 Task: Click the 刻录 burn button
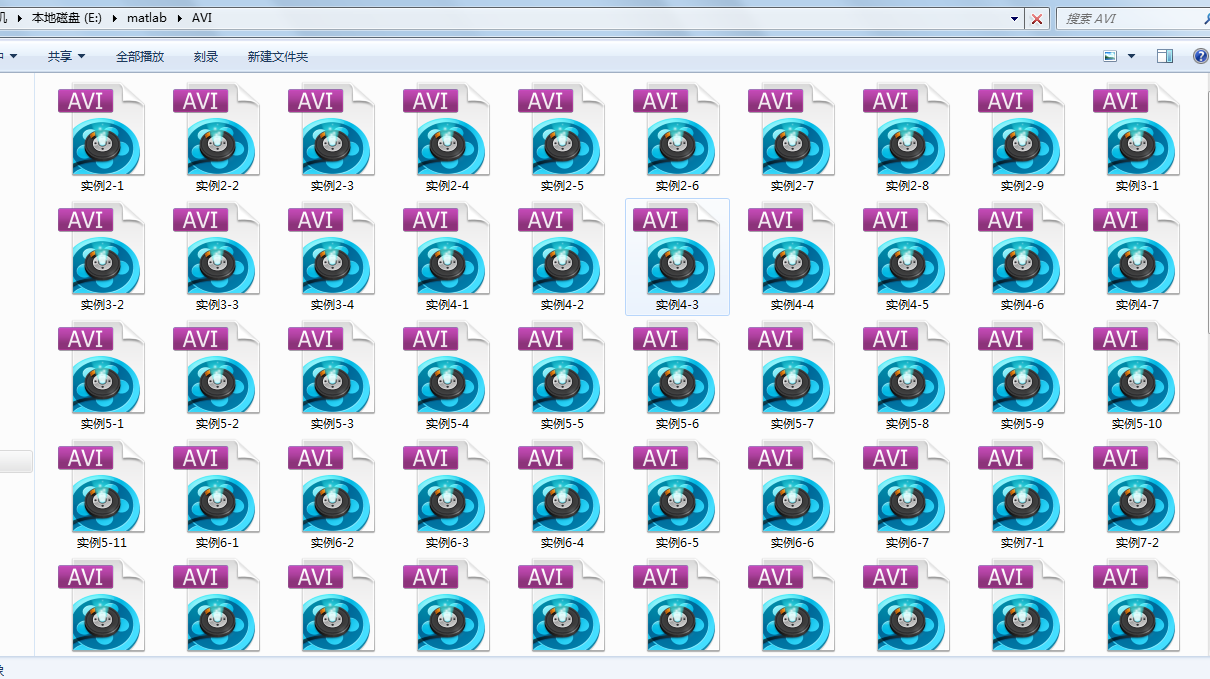(x=206, y=57)
